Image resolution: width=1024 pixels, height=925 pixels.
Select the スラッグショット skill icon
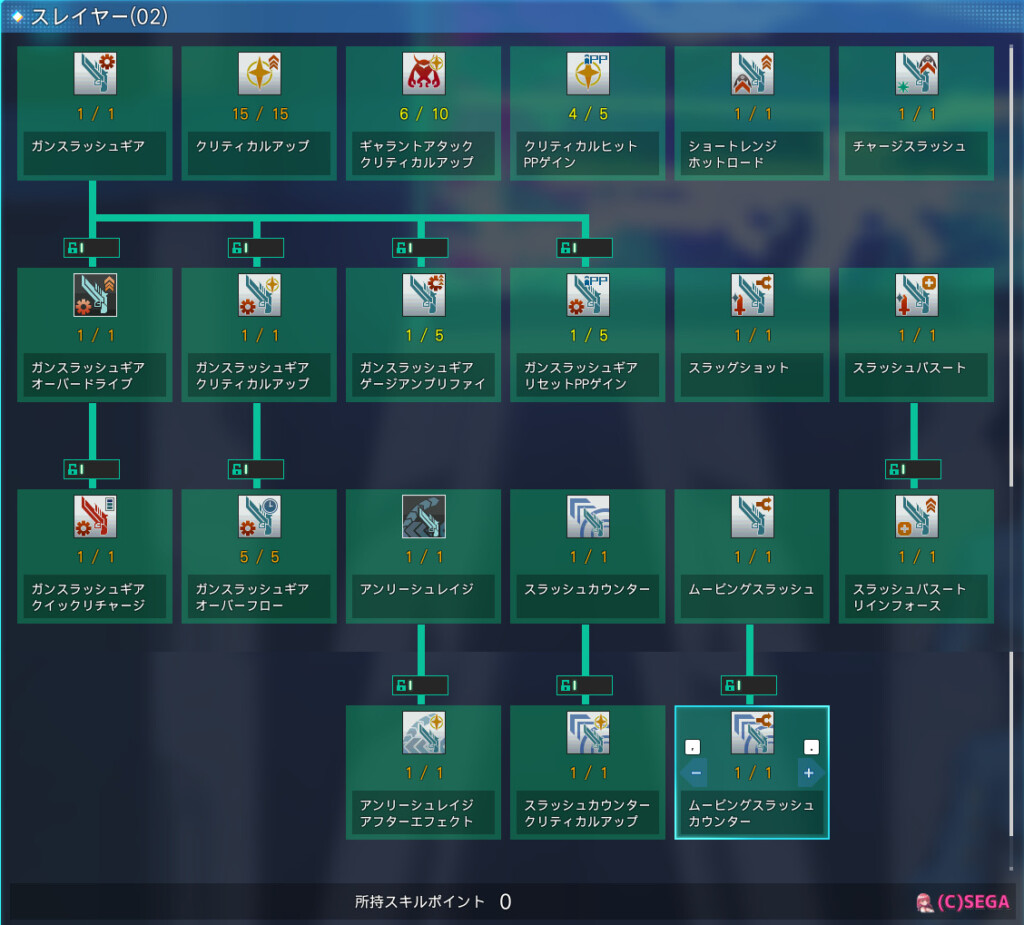click(751, 296)
